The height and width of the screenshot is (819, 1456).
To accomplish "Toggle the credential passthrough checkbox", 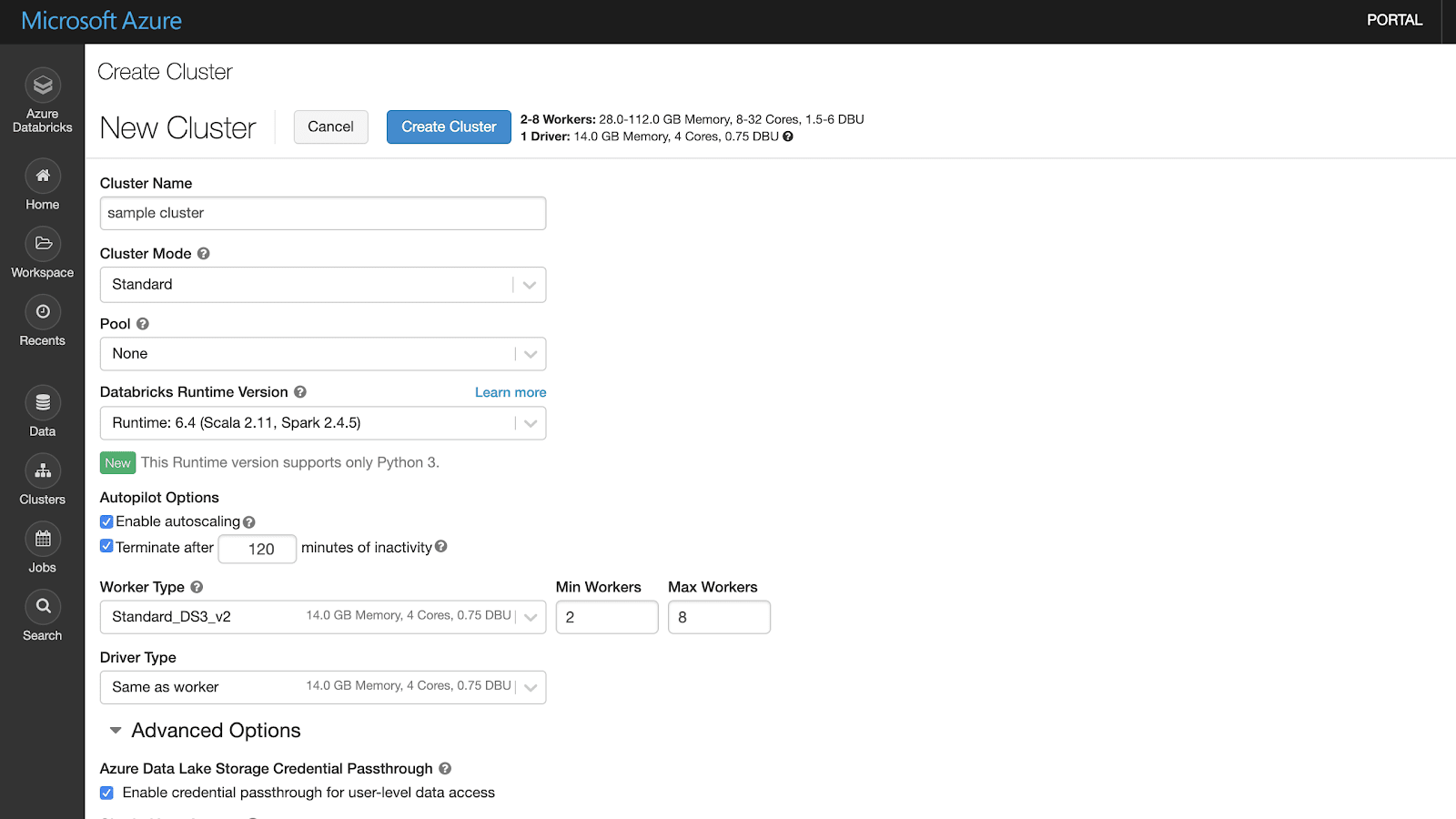I will pos(106,793).
